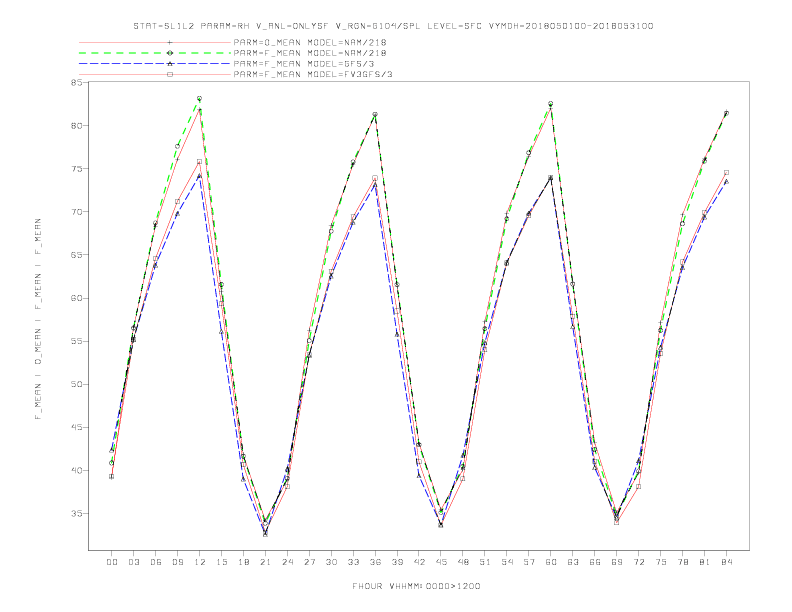The image size is (792, 612).
Task: Select legend label PARM=F_MEAN MODEL=NAM/218
Action: tap(310, 53)
